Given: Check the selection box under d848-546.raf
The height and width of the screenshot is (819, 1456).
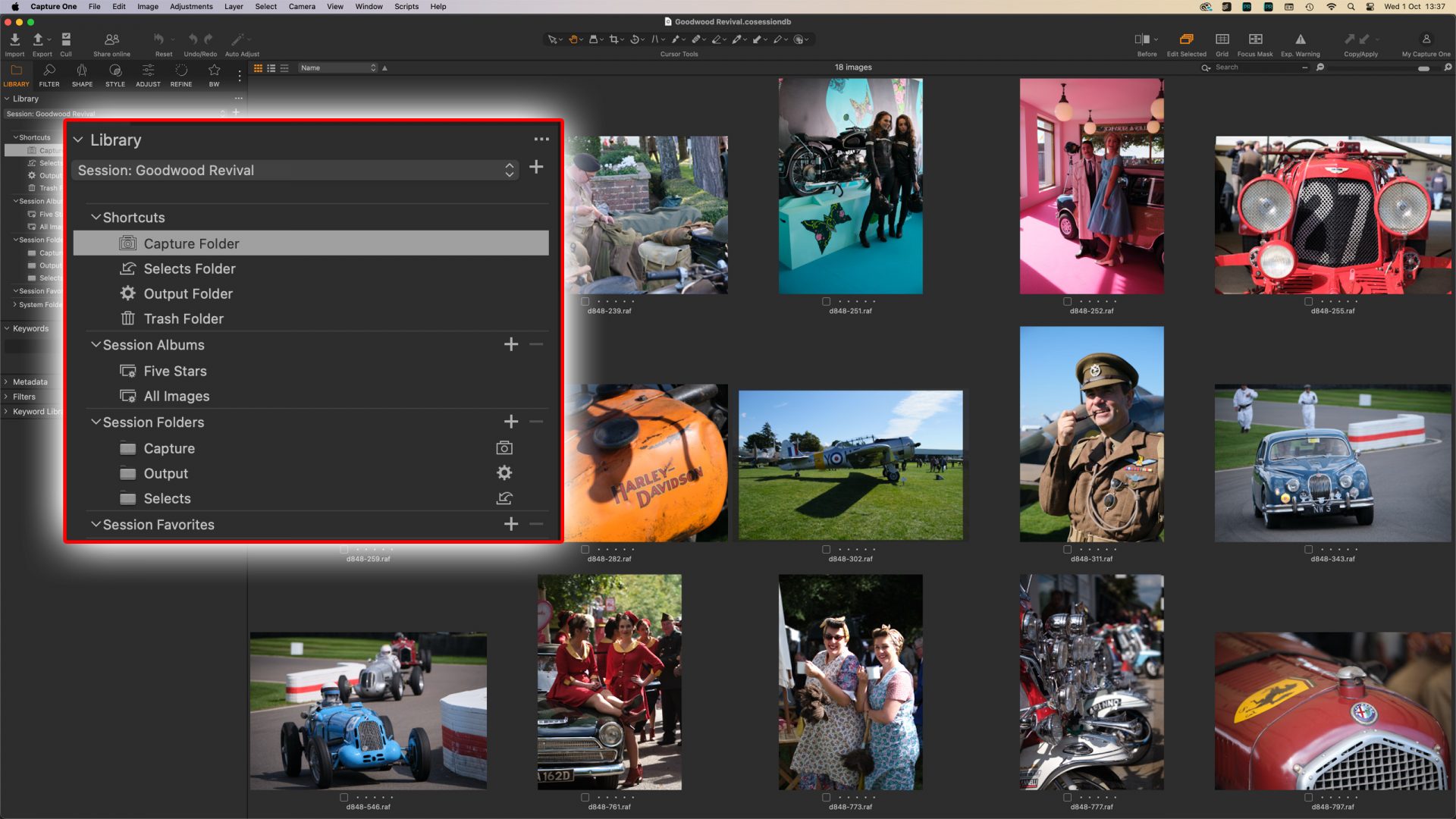Looking at the screenshot, I should 344,797.
